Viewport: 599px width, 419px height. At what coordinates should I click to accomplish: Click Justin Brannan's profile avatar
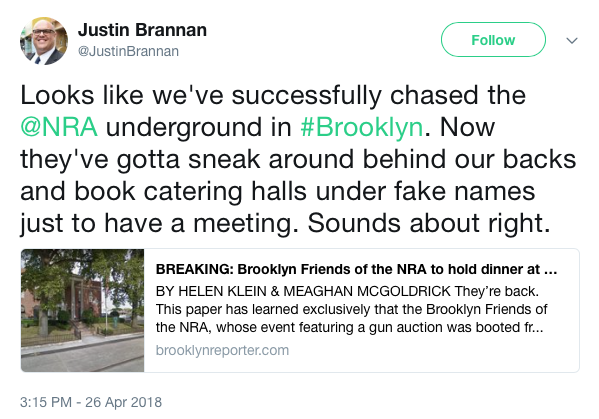tap(44, 40)
